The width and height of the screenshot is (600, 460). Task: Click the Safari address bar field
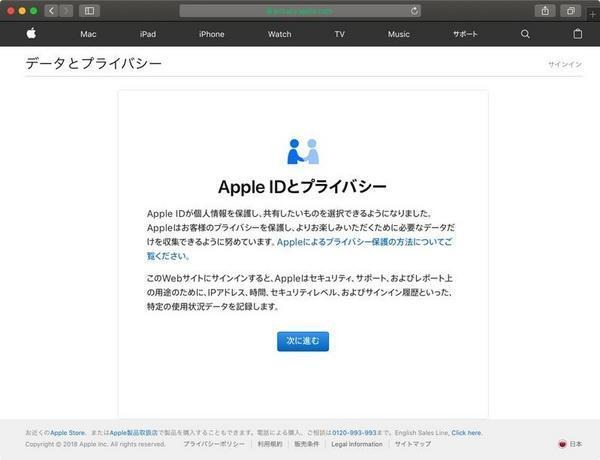300,11
